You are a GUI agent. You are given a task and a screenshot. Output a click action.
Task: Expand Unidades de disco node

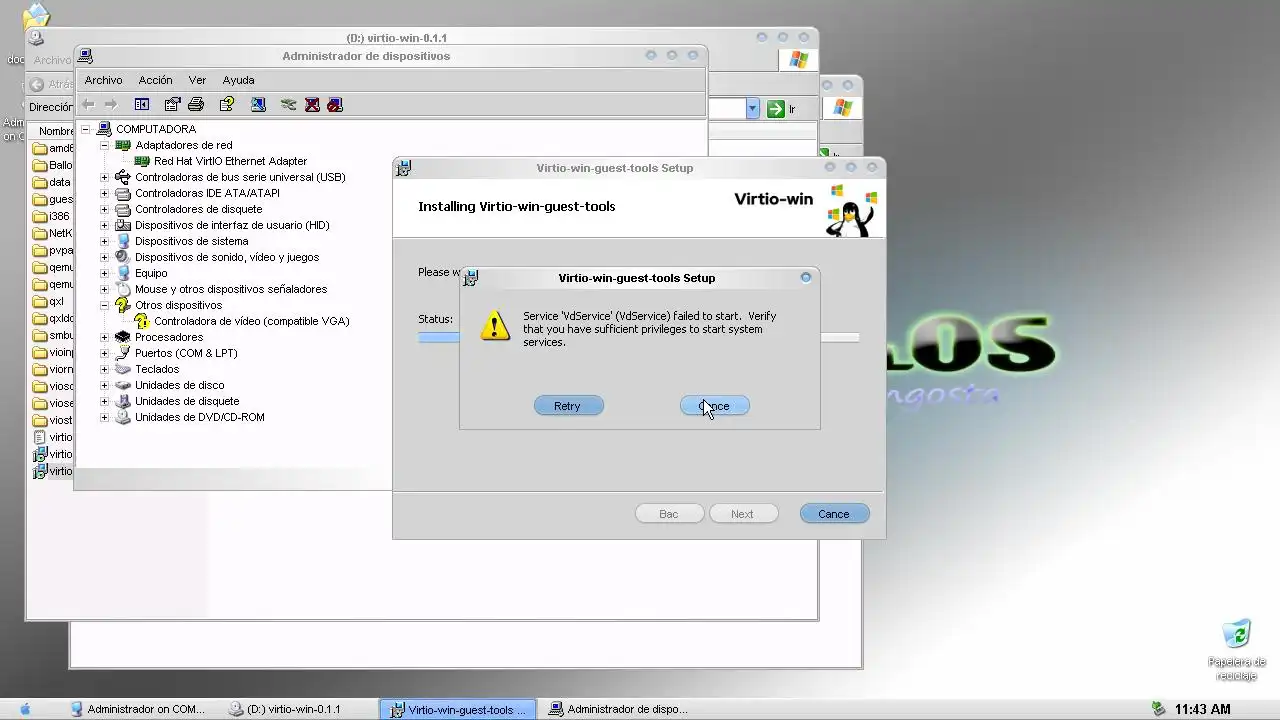pos(104,385)
